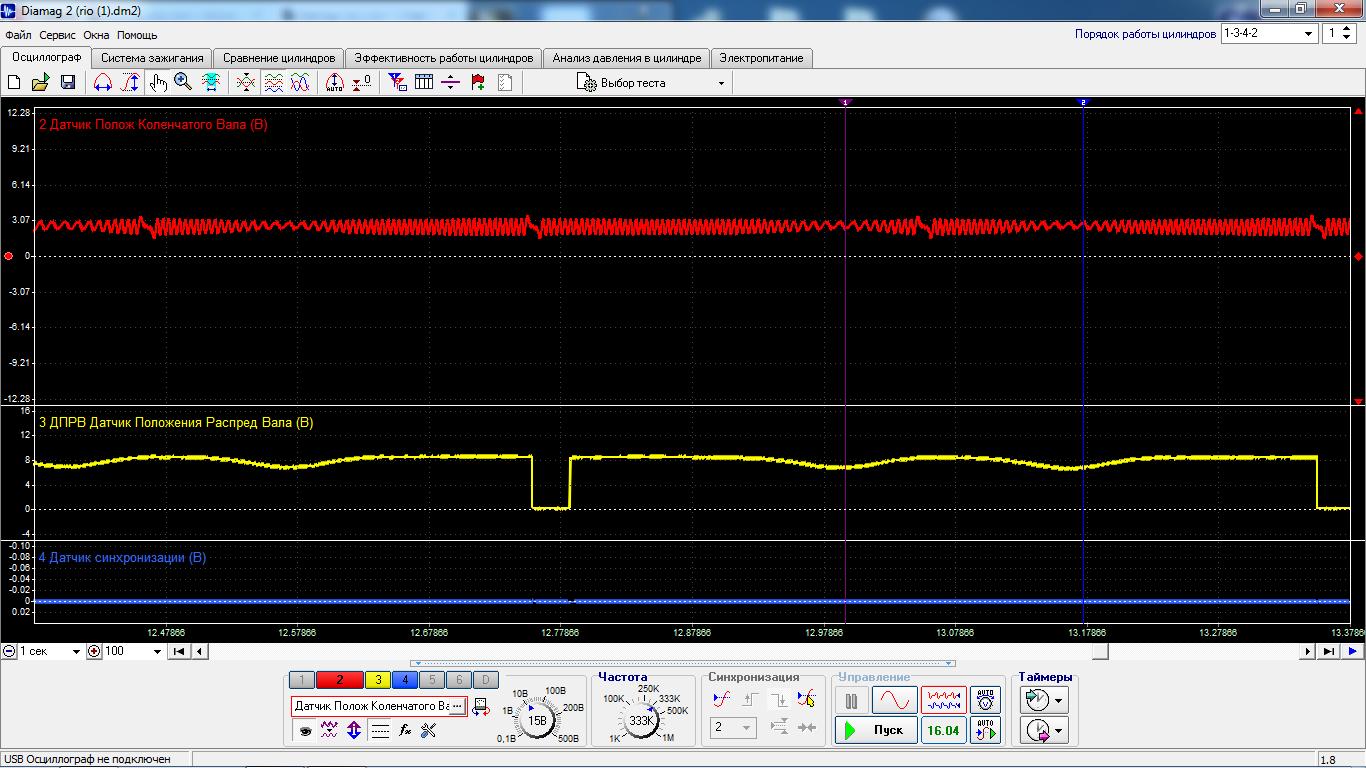Open the Помощь menu
The image size is (1366, 768).
137,35
